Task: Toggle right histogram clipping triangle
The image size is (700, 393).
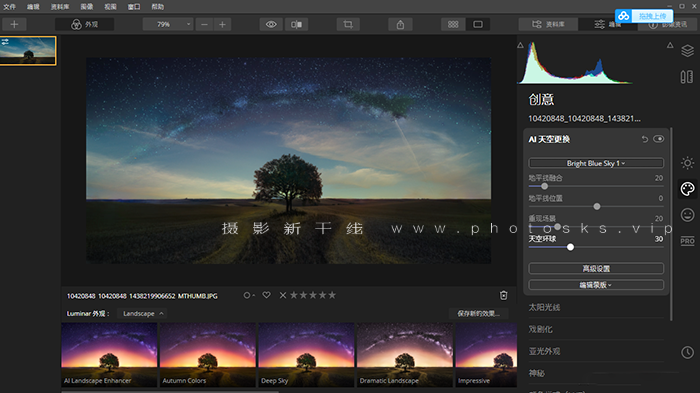Action: (670, 45)
